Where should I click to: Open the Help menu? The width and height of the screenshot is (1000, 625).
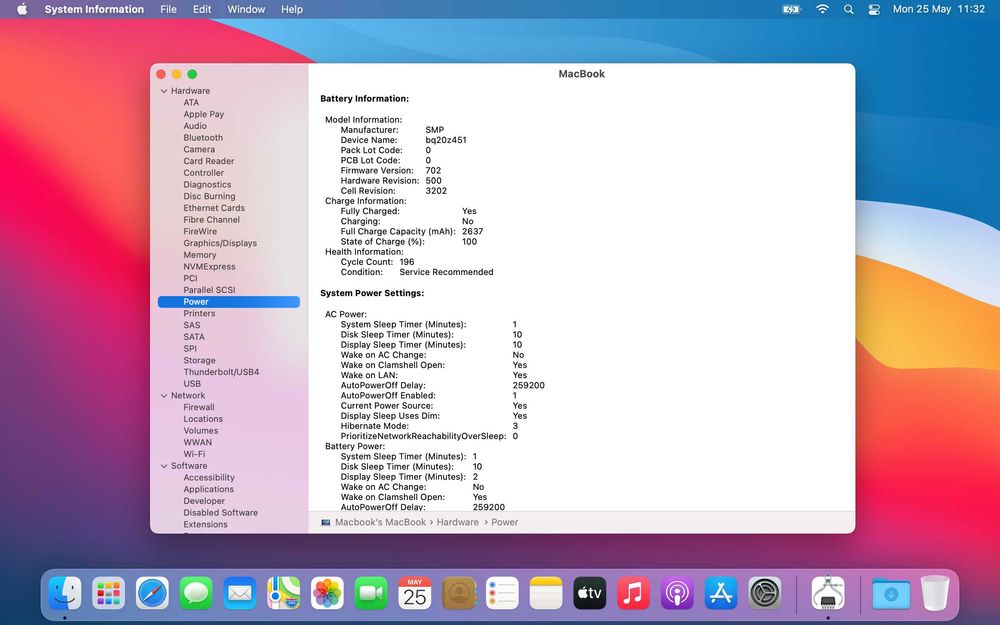coord(292,9)
